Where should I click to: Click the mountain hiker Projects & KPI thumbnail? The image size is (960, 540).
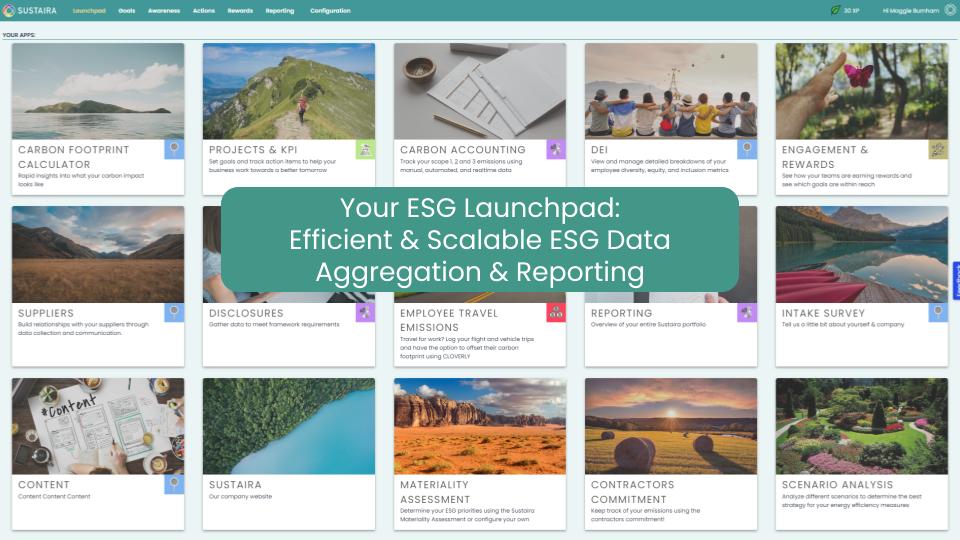point(289,91)
